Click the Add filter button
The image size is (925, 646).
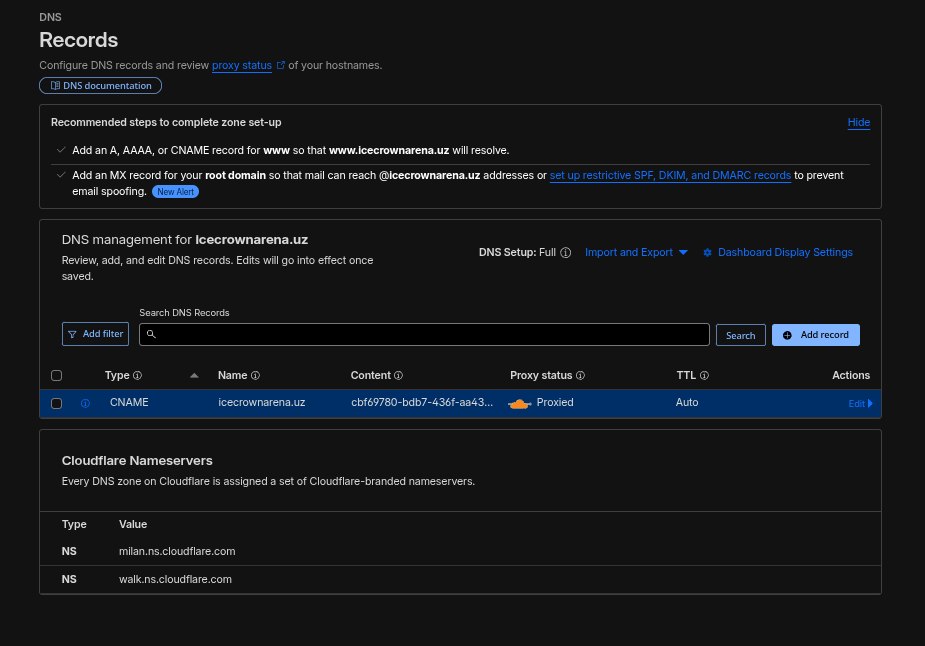tap(96, 334)
